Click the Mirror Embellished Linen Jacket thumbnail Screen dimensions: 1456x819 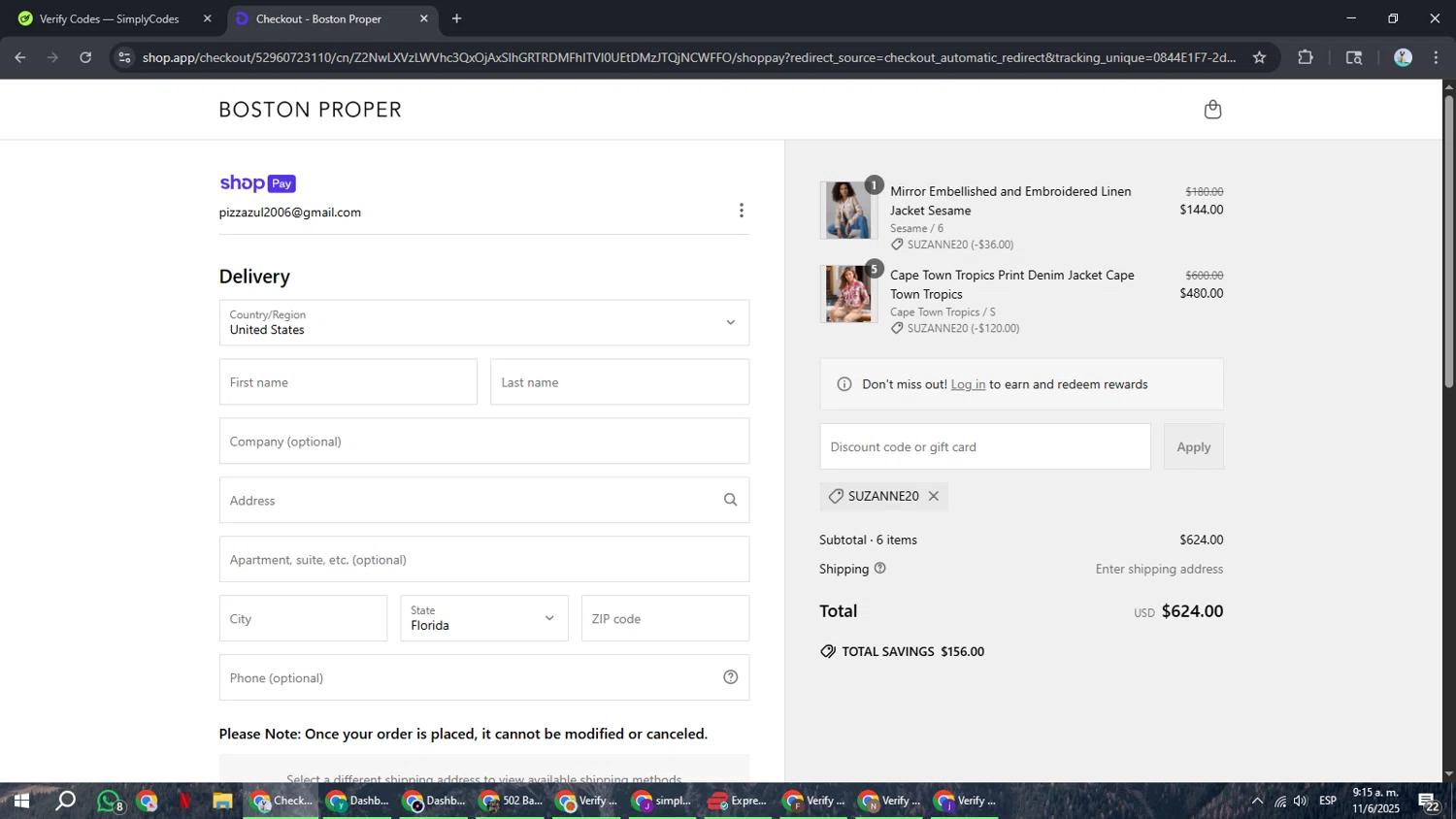pyautogui.click(x=848, y=210)
